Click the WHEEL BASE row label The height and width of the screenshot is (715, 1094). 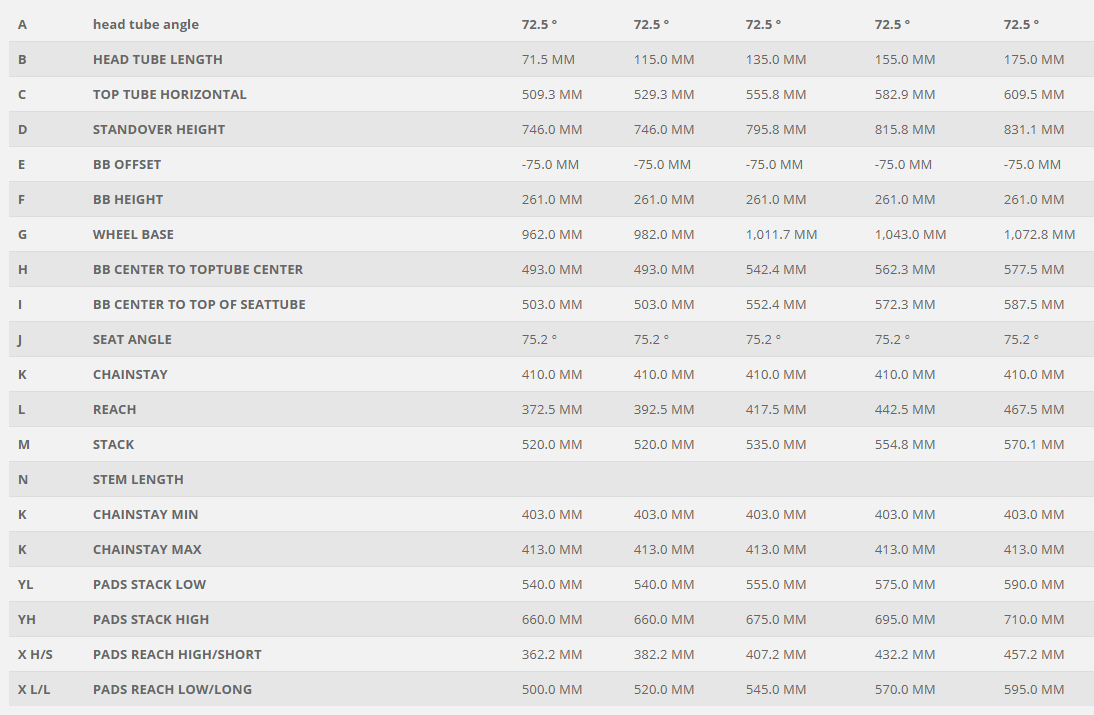click(133, 234)
